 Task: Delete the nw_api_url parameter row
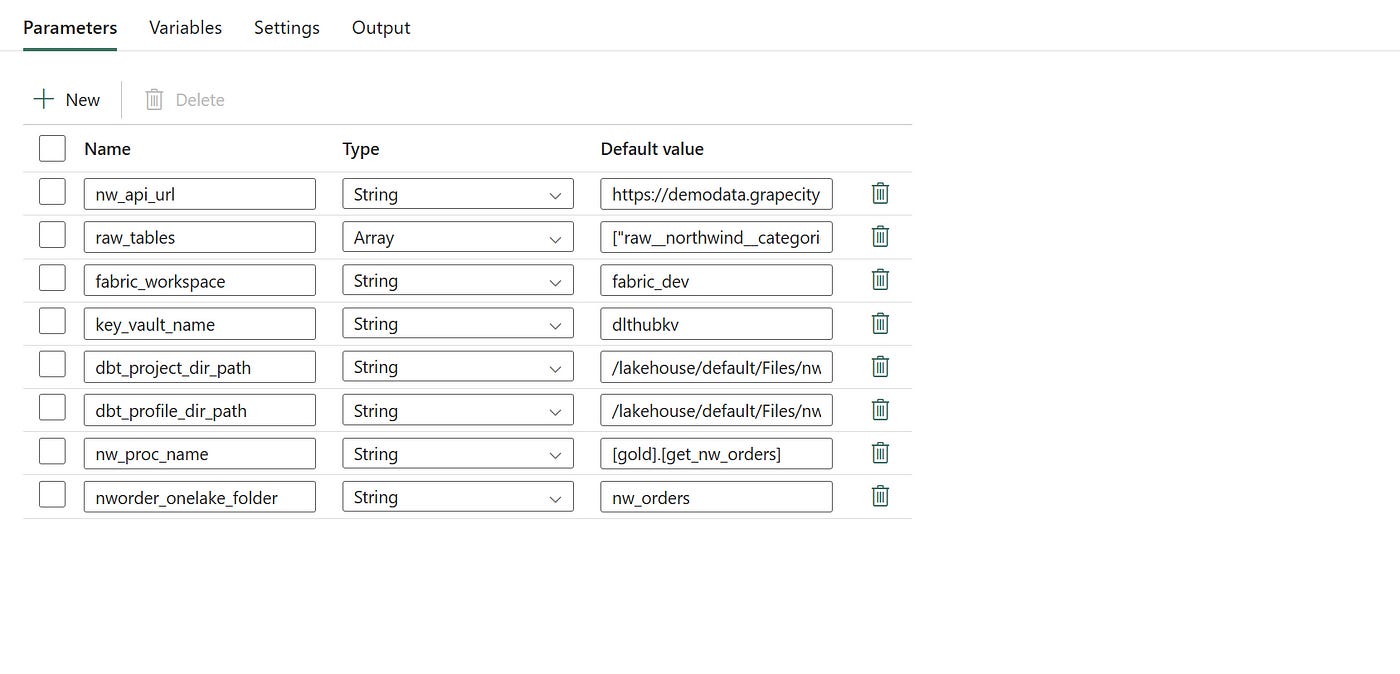[x=880, y=194]
